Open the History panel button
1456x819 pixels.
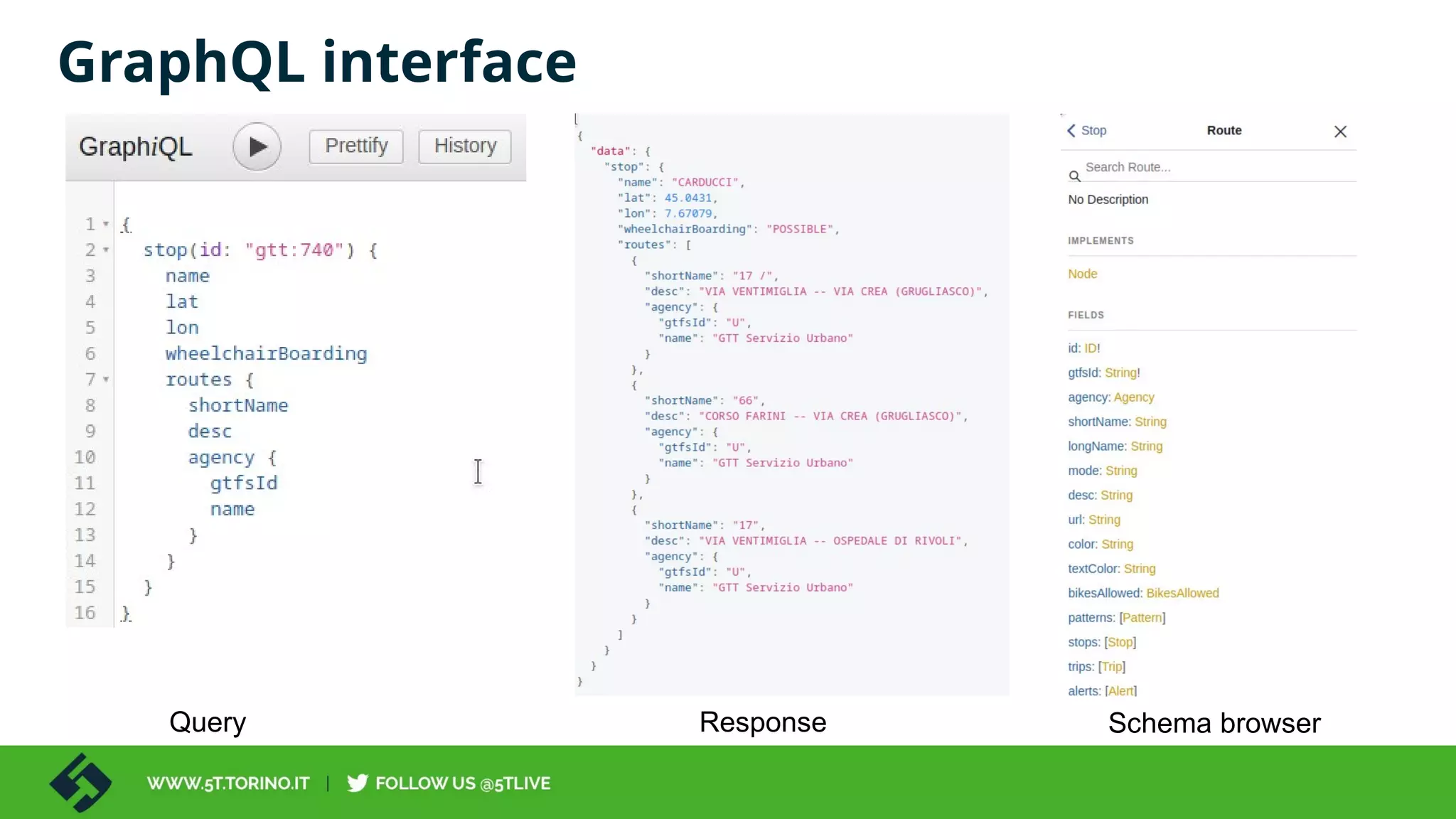pos(465,146)
